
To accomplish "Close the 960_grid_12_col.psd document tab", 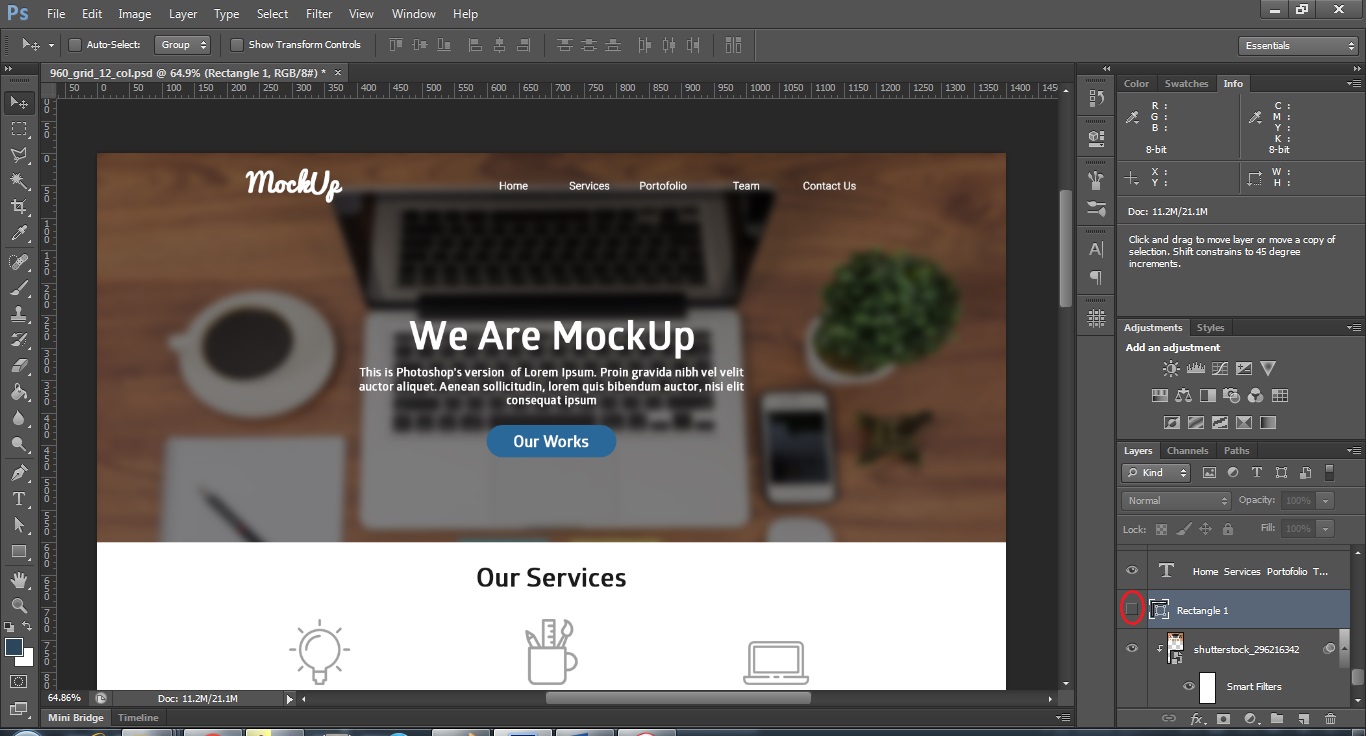I will coord(338,72).
